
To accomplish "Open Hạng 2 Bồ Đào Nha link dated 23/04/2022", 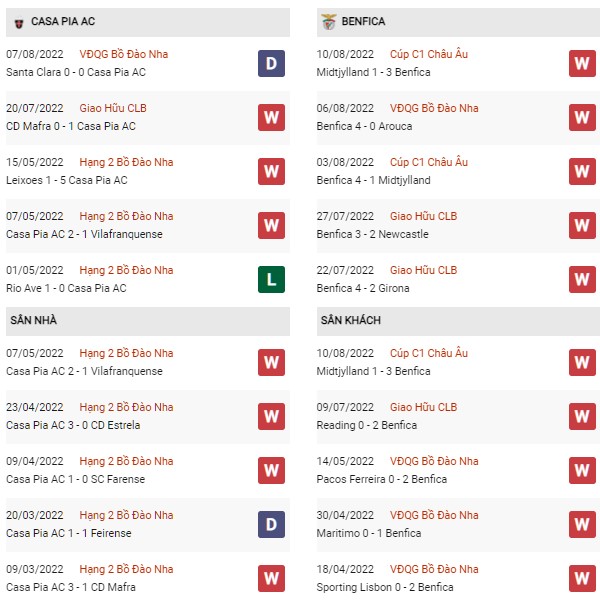I will (126, 407).
